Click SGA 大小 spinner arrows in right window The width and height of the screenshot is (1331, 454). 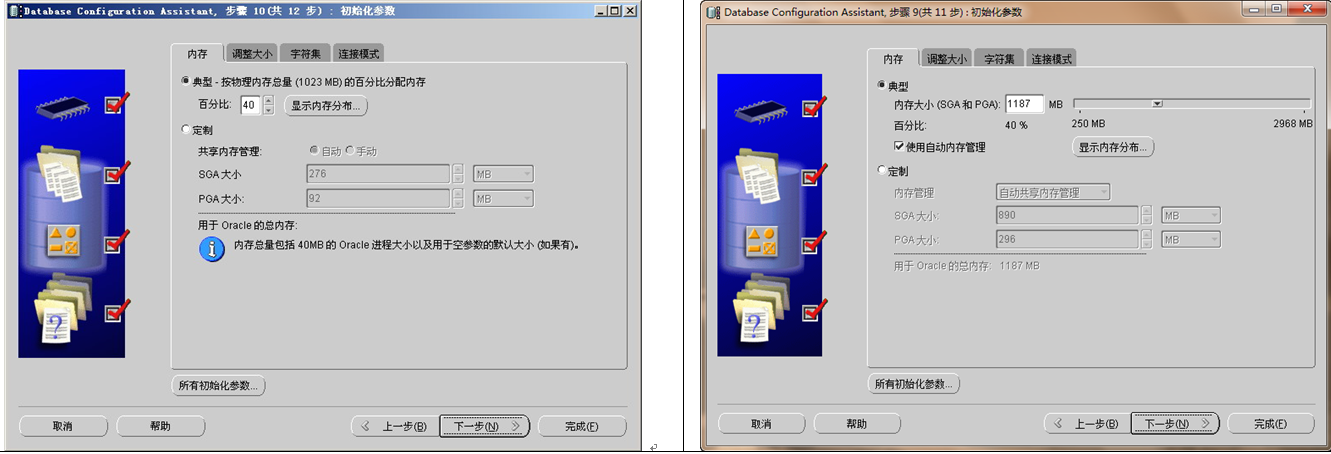[x=1146, y=215]
